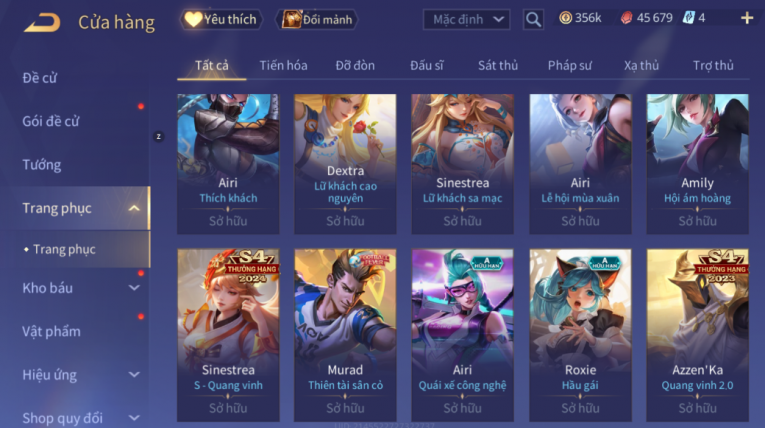Select the Murad Thiên tài sân cỏ skin

[345, 335]
